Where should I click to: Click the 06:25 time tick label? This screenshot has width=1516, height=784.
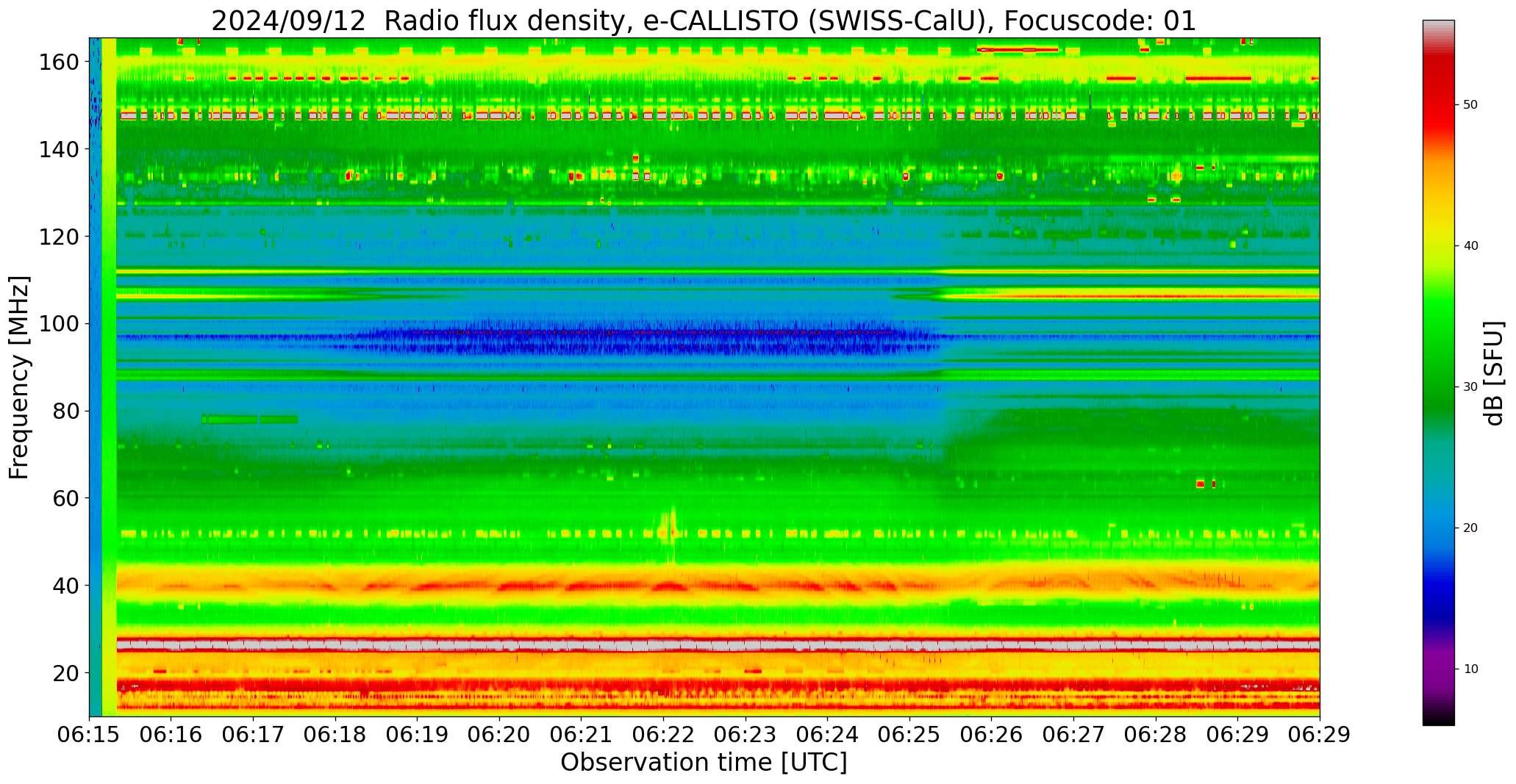[x=909, y=735]
